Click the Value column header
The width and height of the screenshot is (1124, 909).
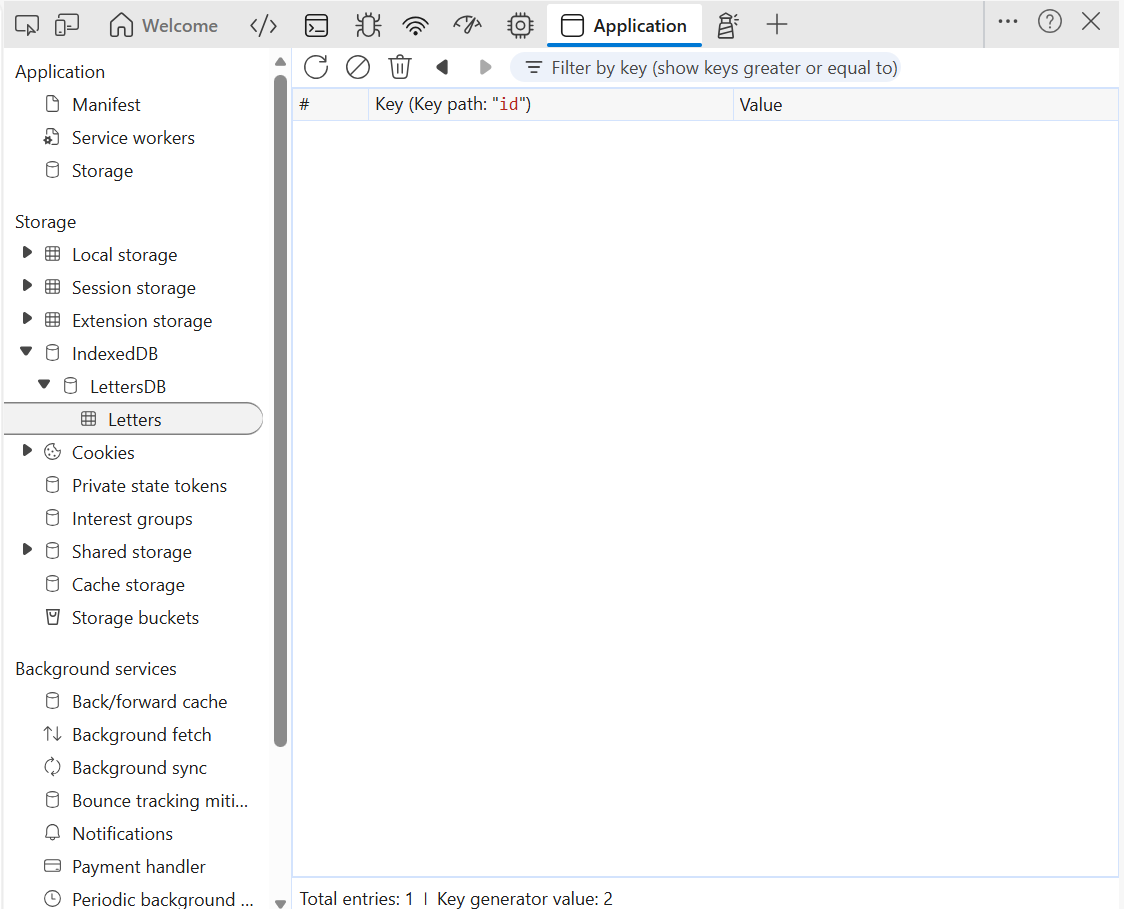coord(925,105)
